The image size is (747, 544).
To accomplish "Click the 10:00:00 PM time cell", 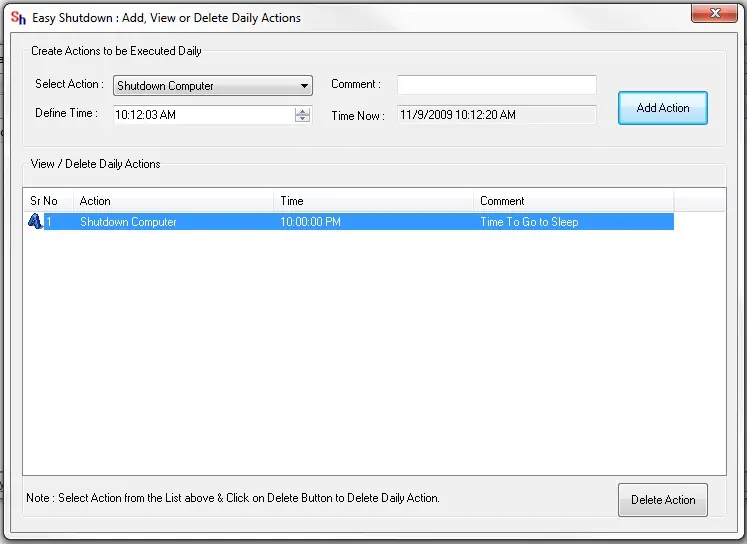I will pyautogui.click(x=310, y=222).
